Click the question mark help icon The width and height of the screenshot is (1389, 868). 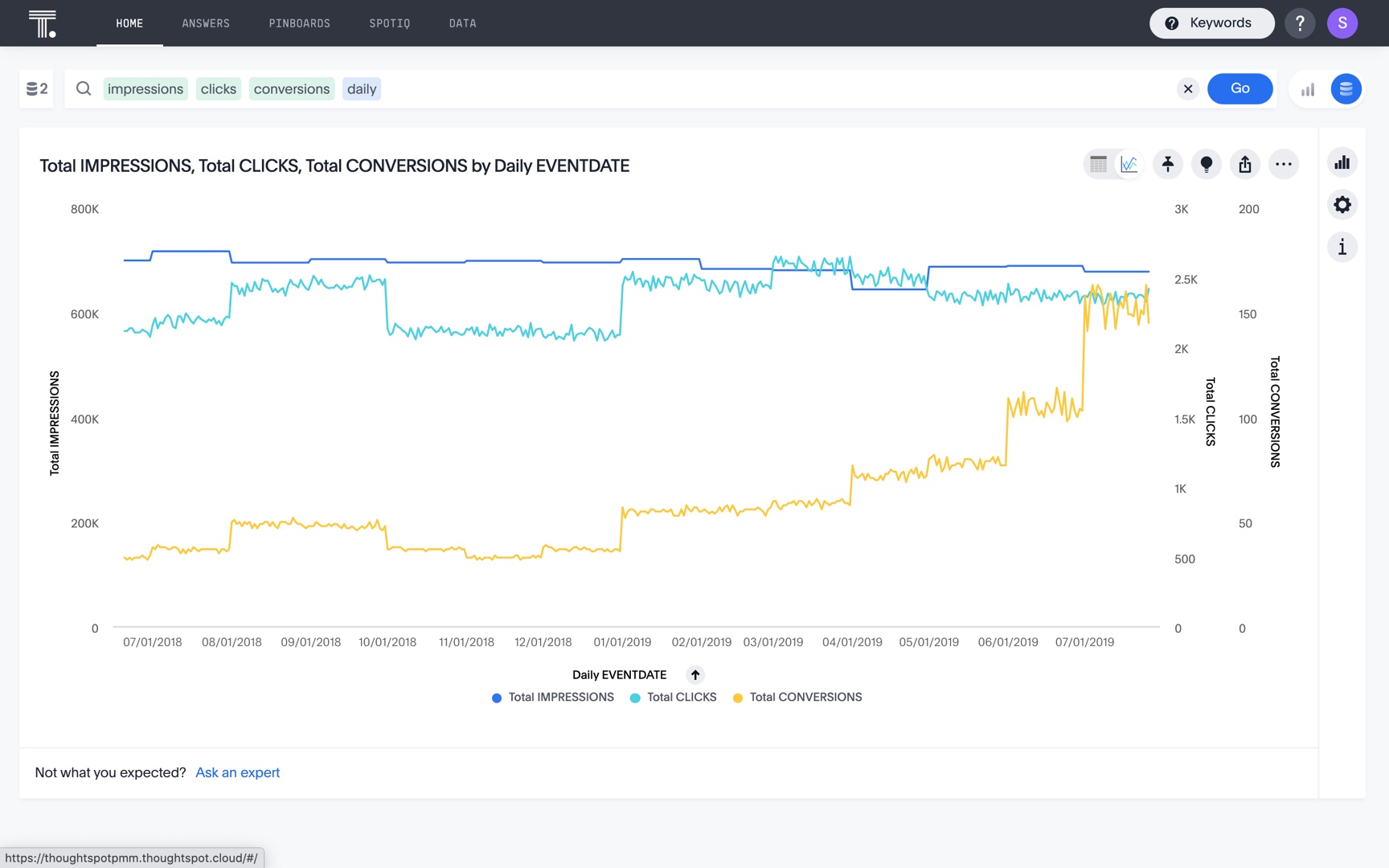pos(1300,23)
